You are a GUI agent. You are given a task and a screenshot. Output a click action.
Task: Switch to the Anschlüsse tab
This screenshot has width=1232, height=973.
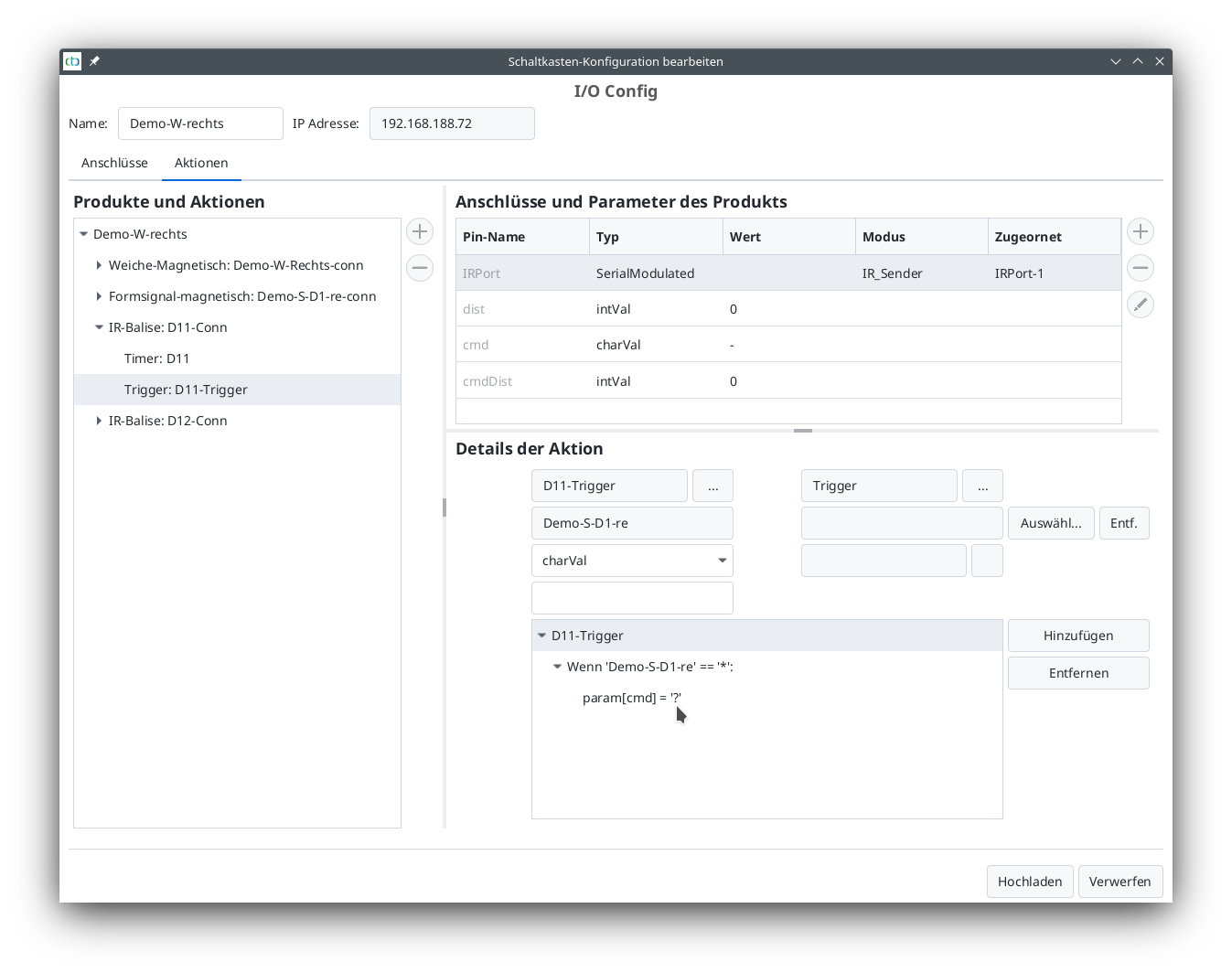[x=113, y=163]
